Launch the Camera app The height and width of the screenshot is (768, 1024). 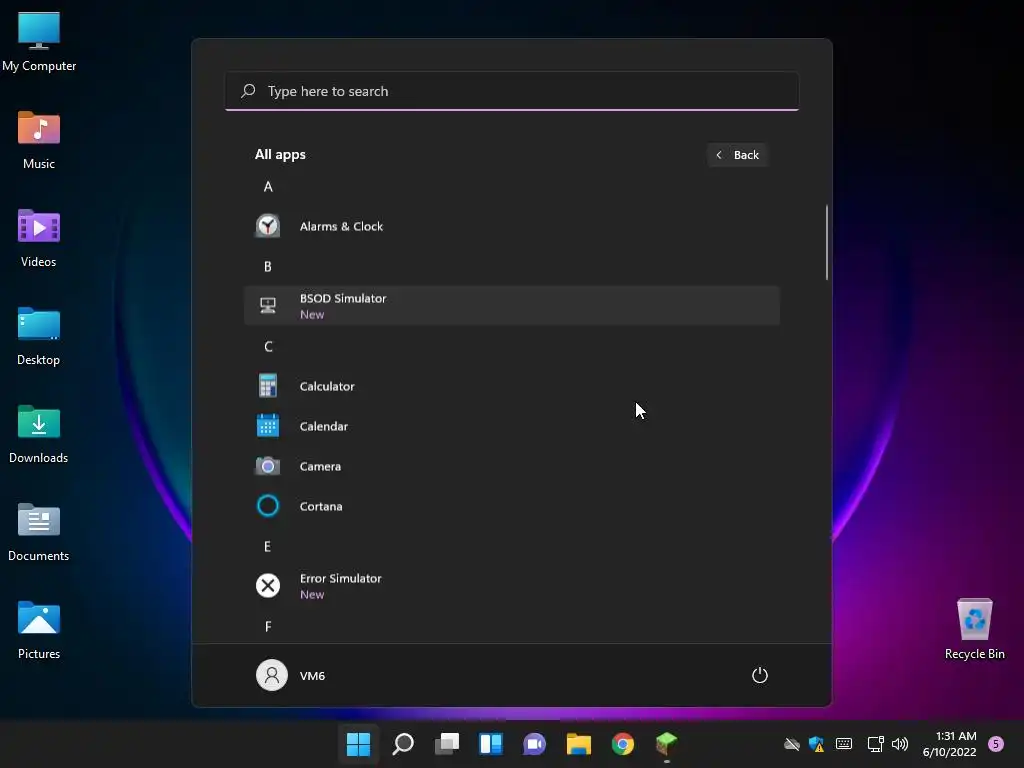(x=511, y=466)
